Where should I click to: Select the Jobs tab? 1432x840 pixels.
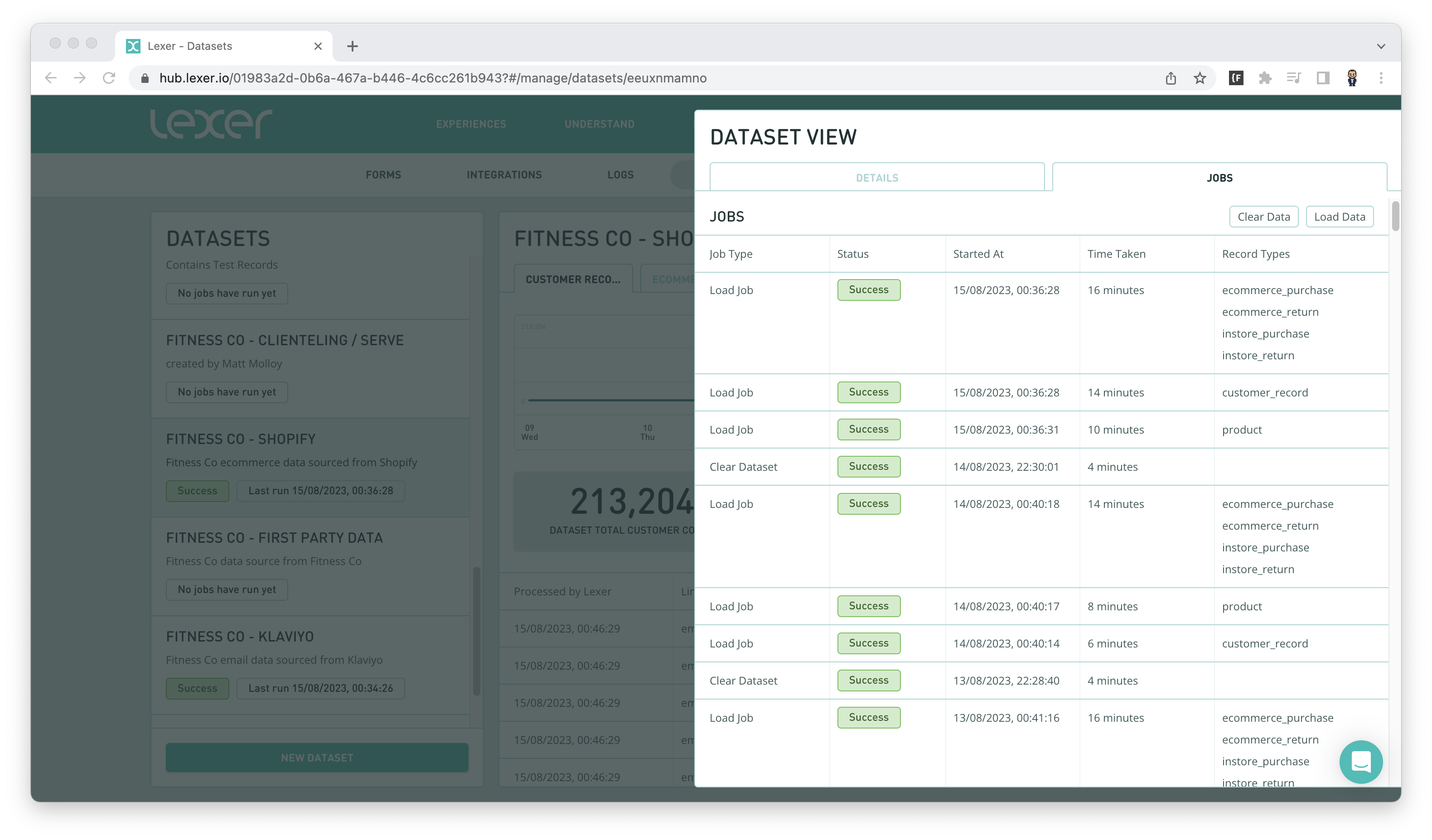pos(1220,177)
